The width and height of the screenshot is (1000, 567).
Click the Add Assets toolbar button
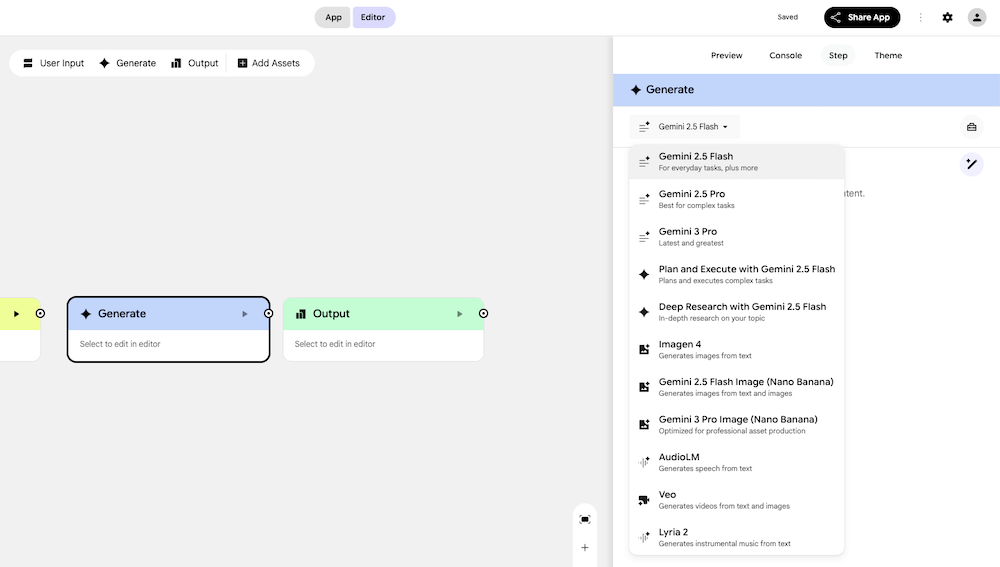click(x=268, y=63)
